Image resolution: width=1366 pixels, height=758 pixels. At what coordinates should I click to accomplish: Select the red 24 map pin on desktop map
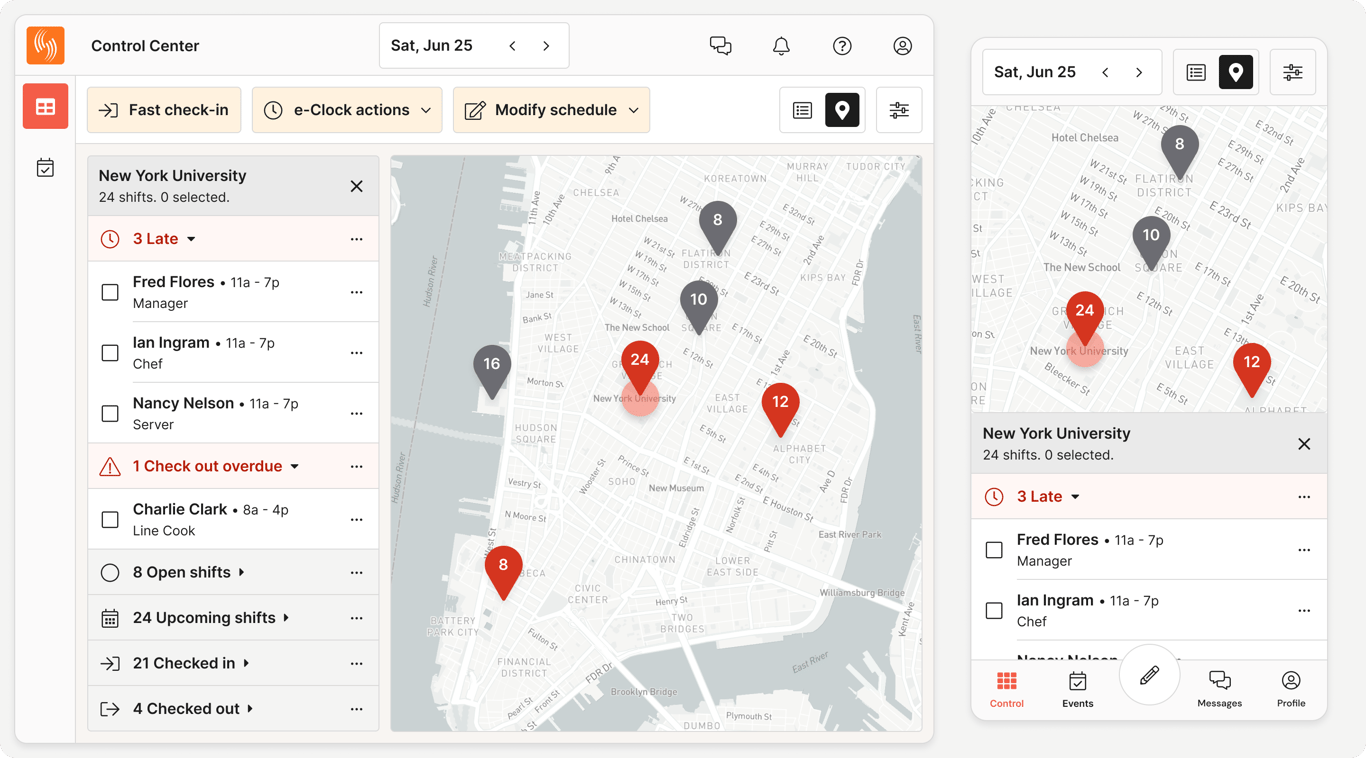point(640,366)
